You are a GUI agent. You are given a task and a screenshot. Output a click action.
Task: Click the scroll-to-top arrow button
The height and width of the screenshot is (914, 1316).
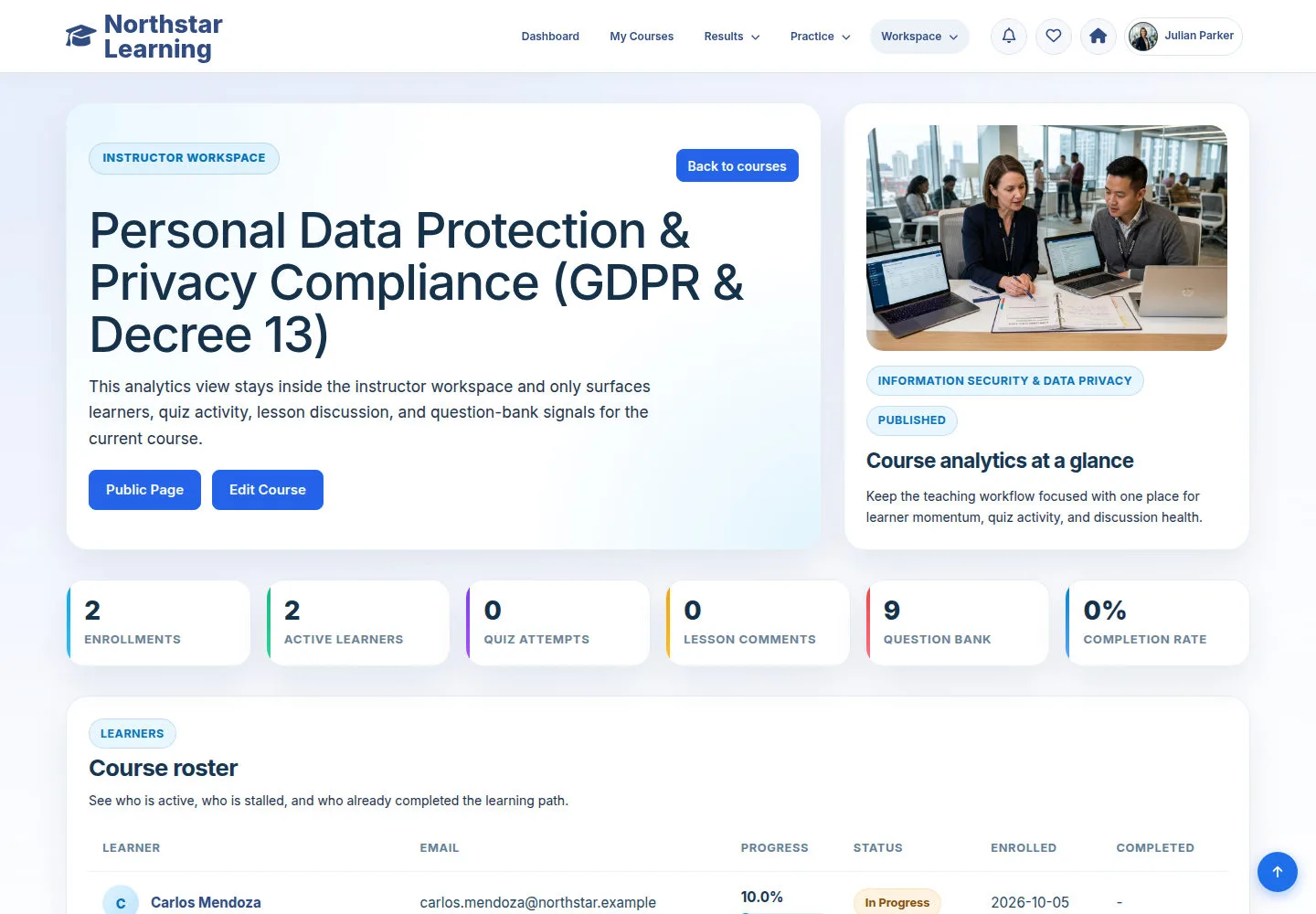tap(1278, 872)
